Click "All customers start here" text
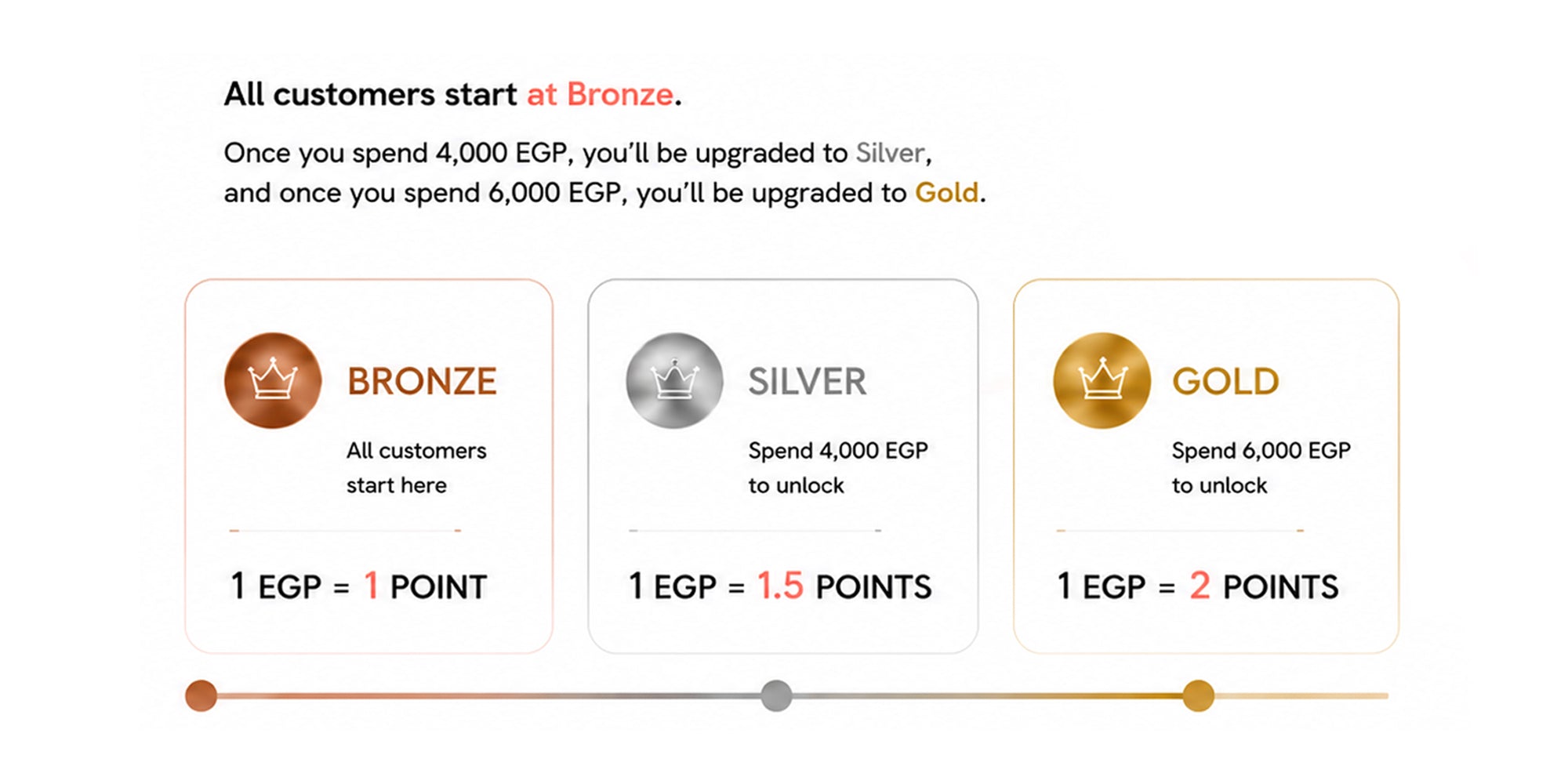Image resolution: width=1568 pixels, height=784 pixels. point(416,468)
